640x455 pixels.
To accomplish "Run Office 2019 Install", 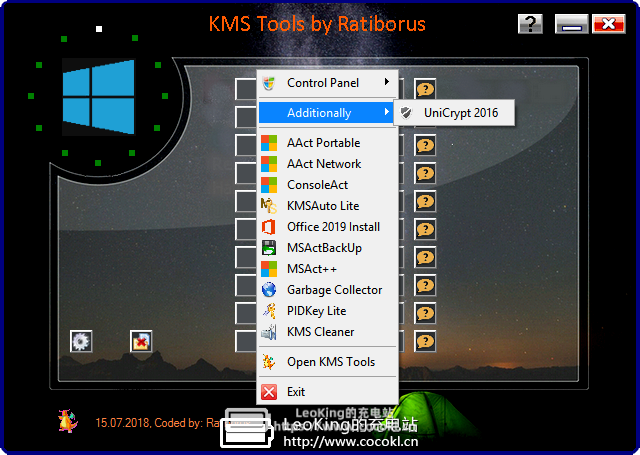I will click(x=328, y=227).
